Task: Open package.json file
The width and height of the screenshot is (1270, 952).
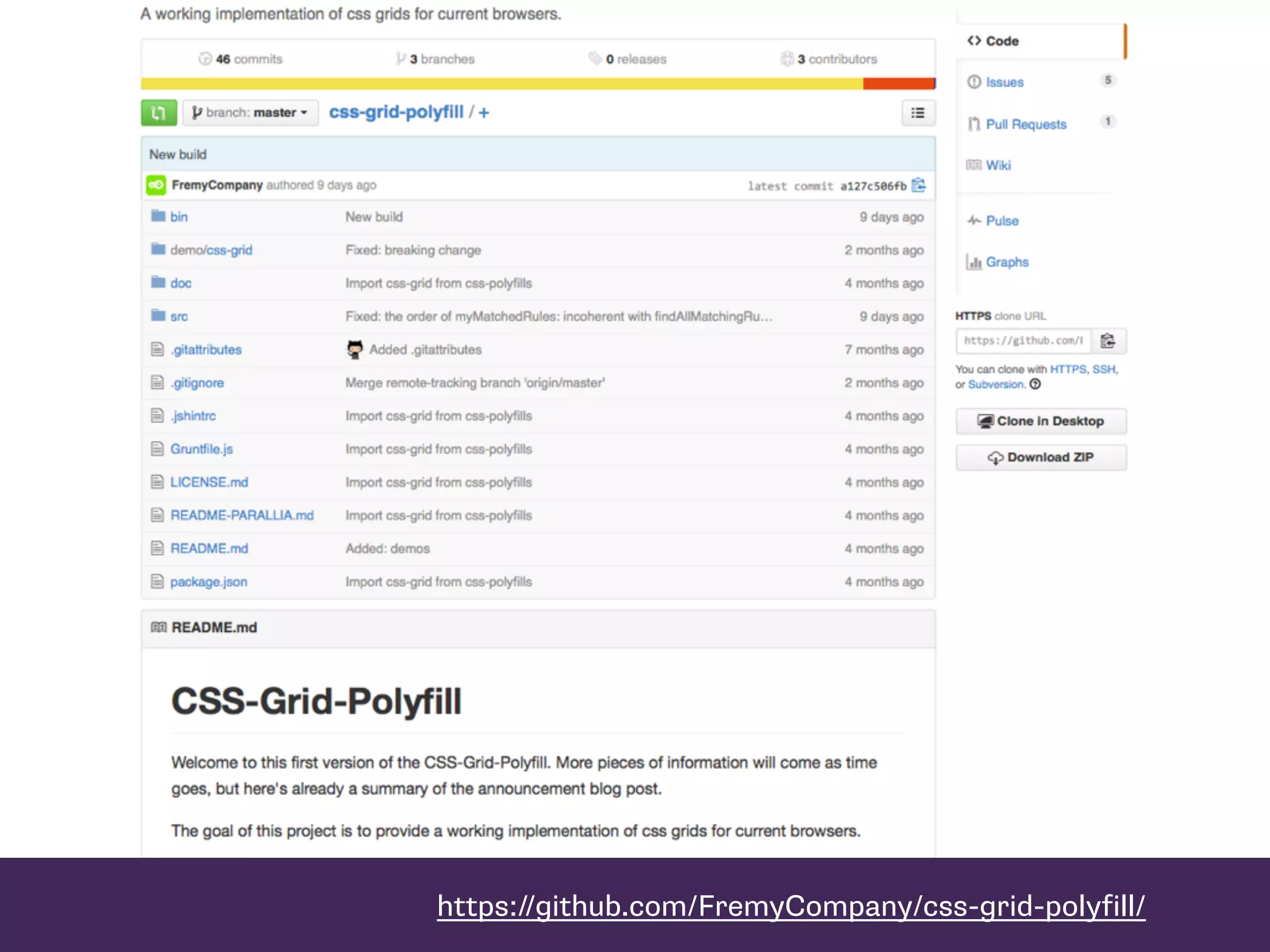Action: 208,582
